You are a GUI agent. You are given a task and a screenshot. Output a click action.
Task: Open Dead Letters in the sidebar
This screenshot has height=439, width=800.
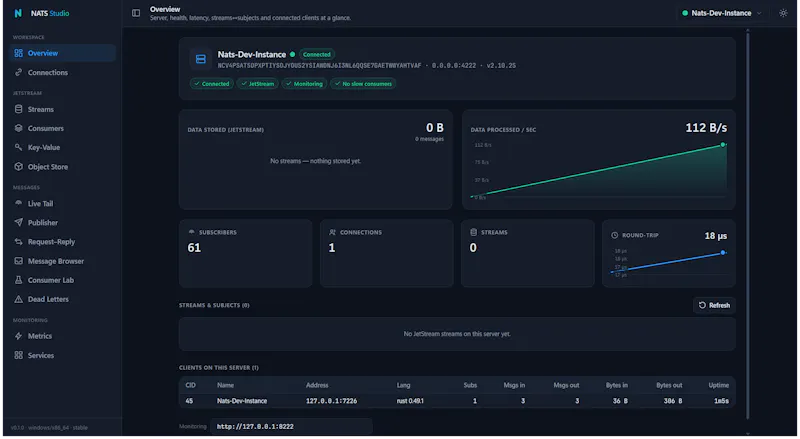[x=62, y=300]
